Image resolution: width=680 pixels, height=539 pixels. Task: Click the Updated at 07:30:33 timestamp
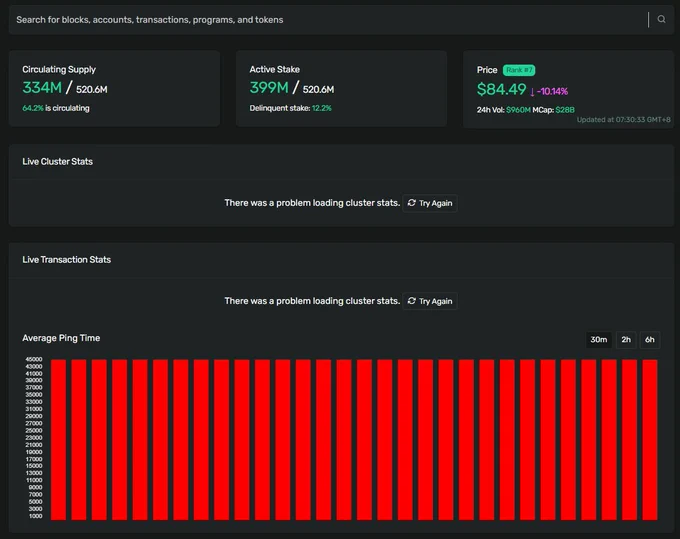[623, 120]
